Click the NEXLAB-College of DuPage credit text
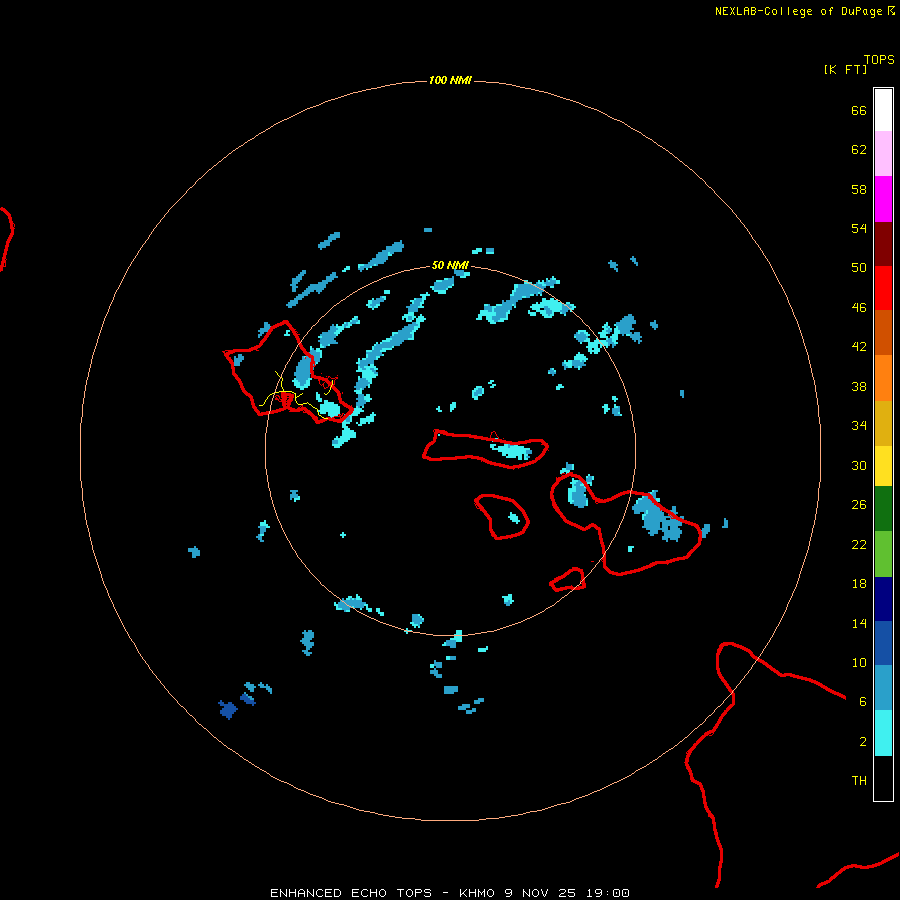900x900 pixels. [798, 11]
